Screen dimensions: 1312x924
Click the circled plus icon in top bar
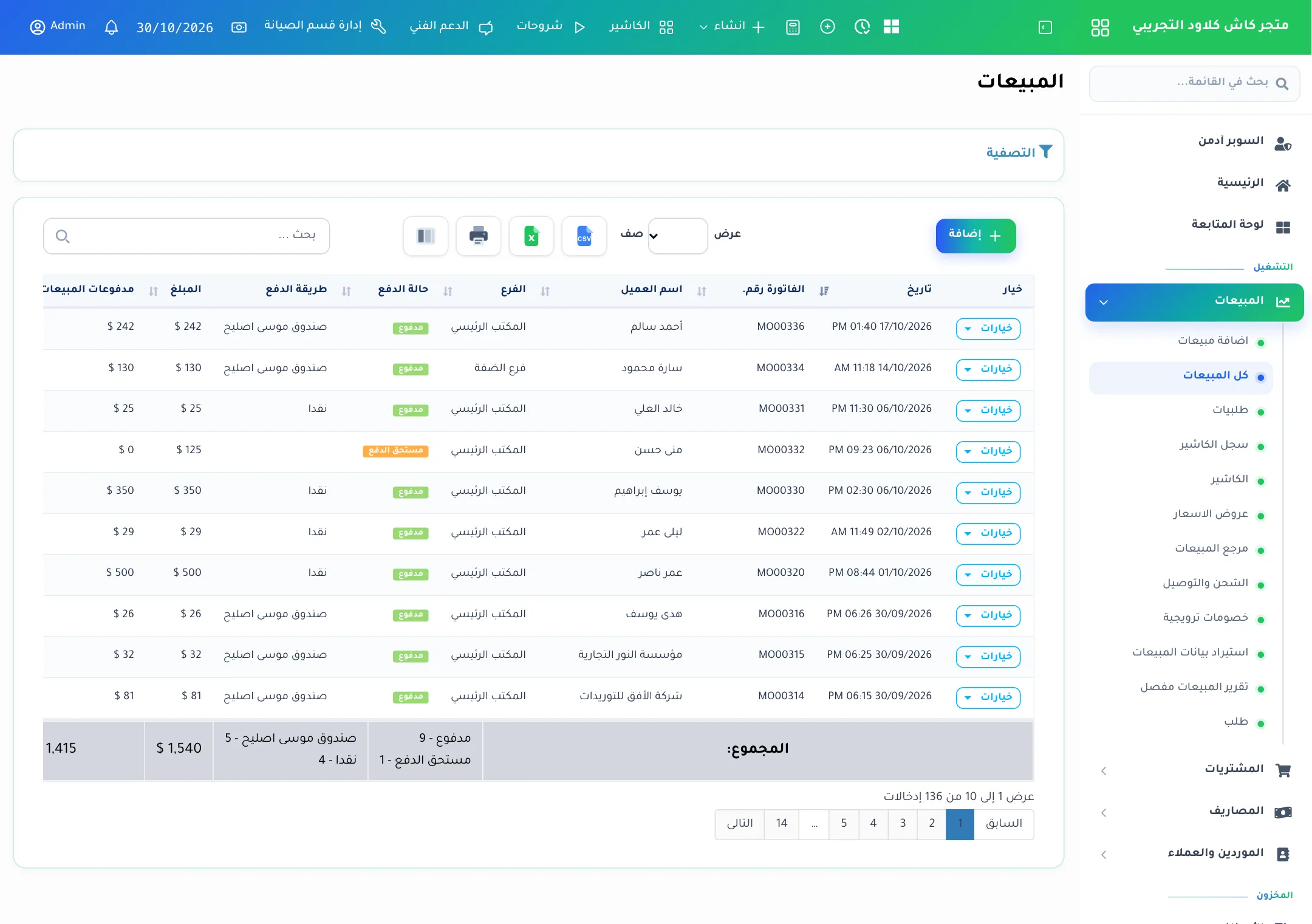click(827, 27)
